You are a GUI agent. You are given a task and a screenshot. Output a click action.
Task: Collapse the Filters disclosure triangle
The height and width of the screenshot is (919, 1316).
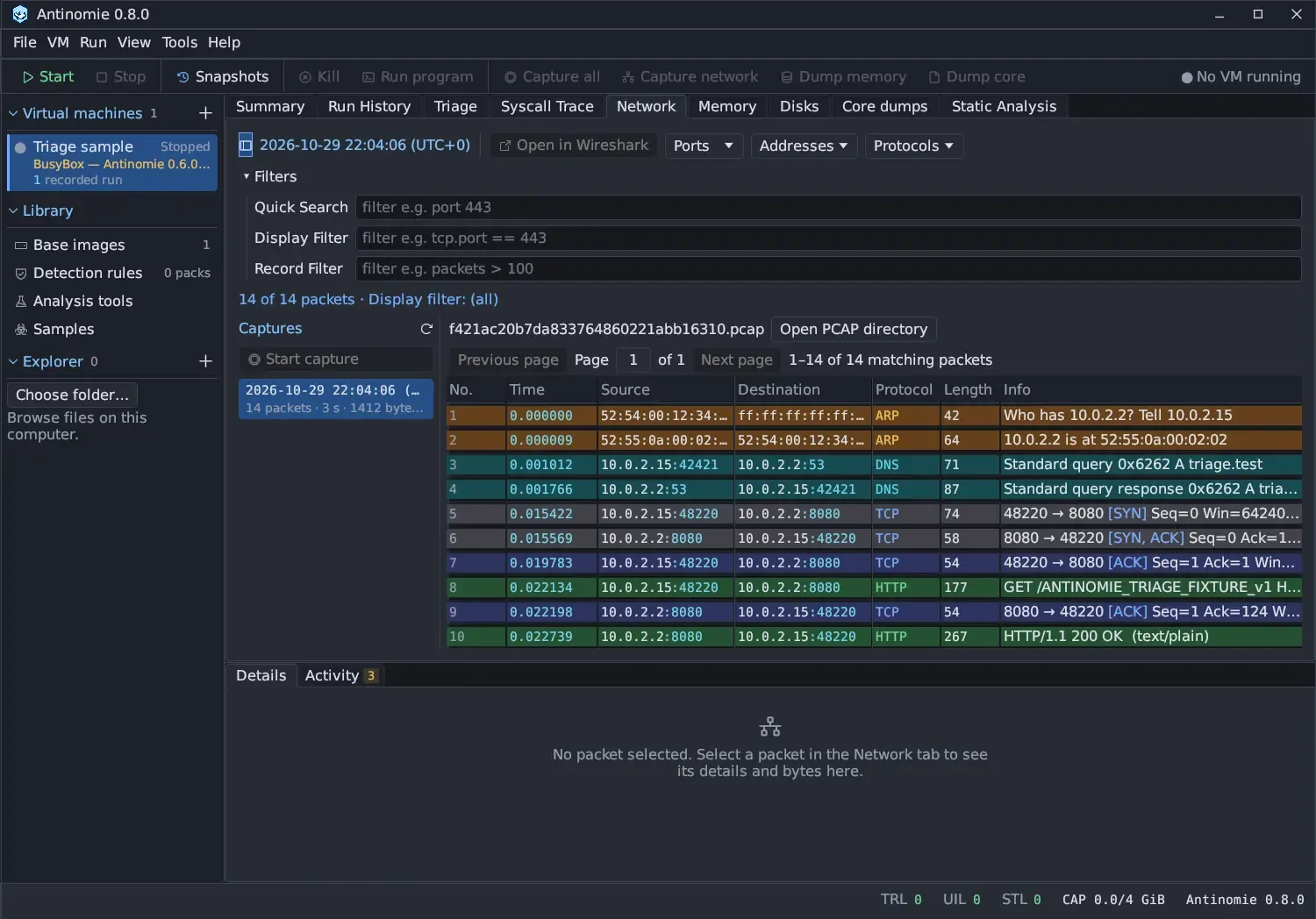pos(247,176)
